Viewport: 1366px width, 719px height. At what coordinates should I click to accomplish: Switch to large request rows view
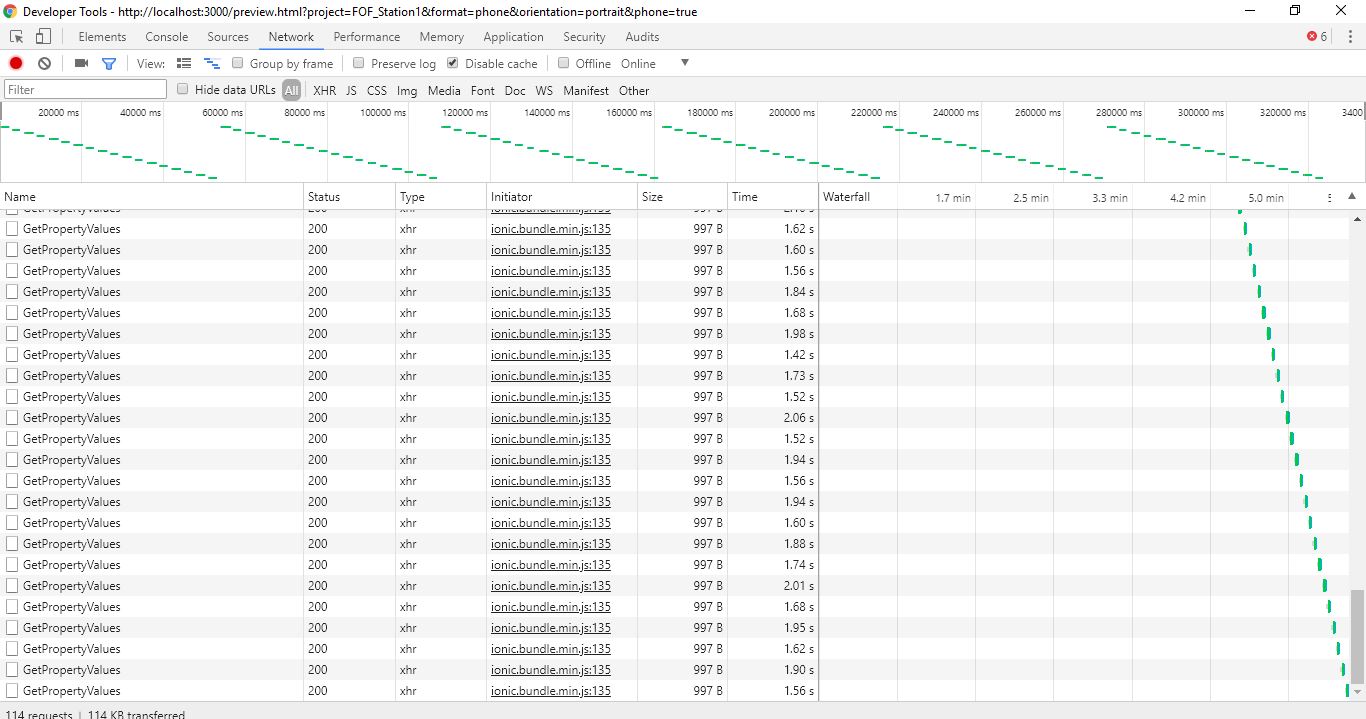pos(184,62)
